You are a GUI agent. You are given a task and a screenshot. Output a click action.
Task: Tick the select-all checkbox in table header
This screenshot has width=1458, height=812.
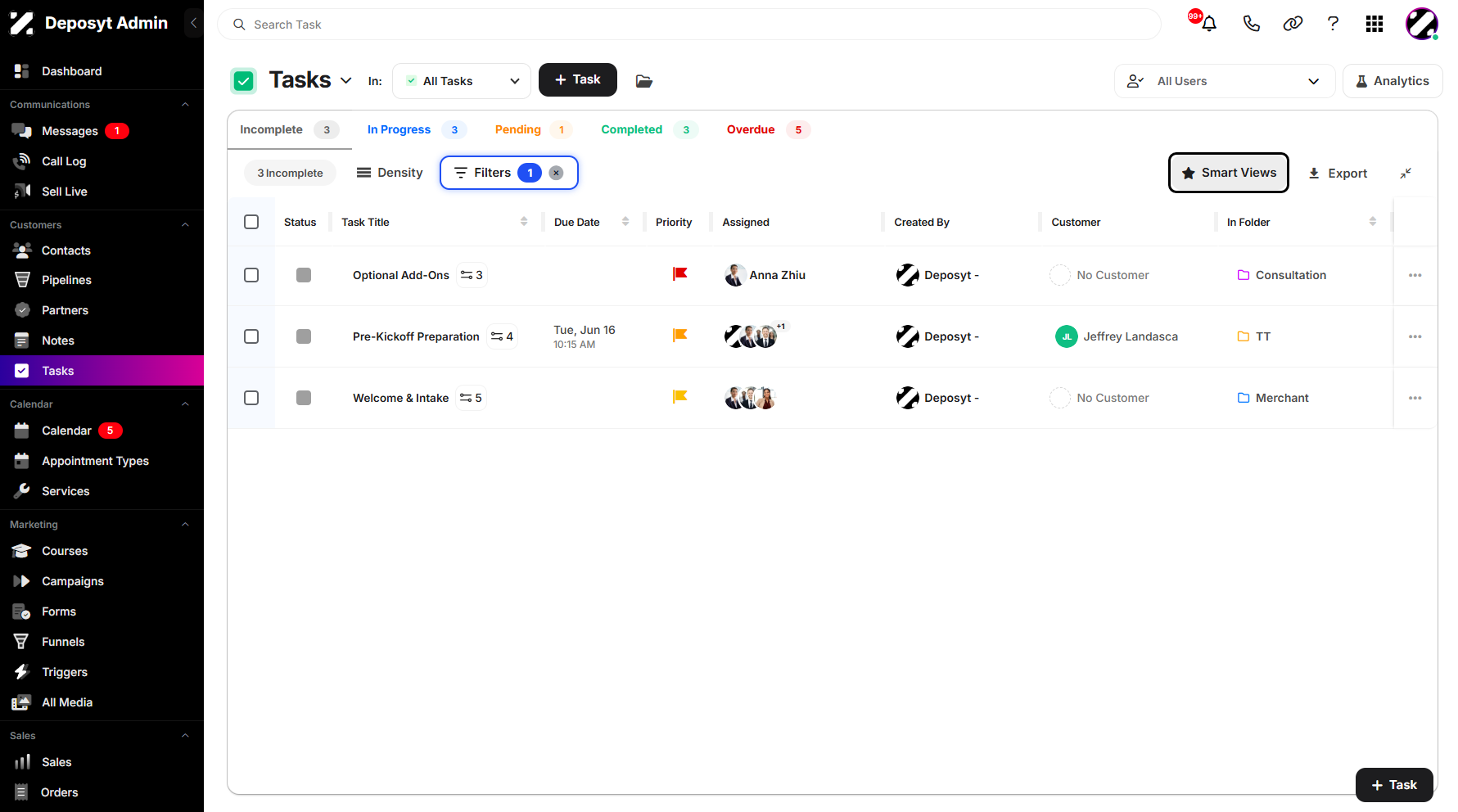coord(251,222)
